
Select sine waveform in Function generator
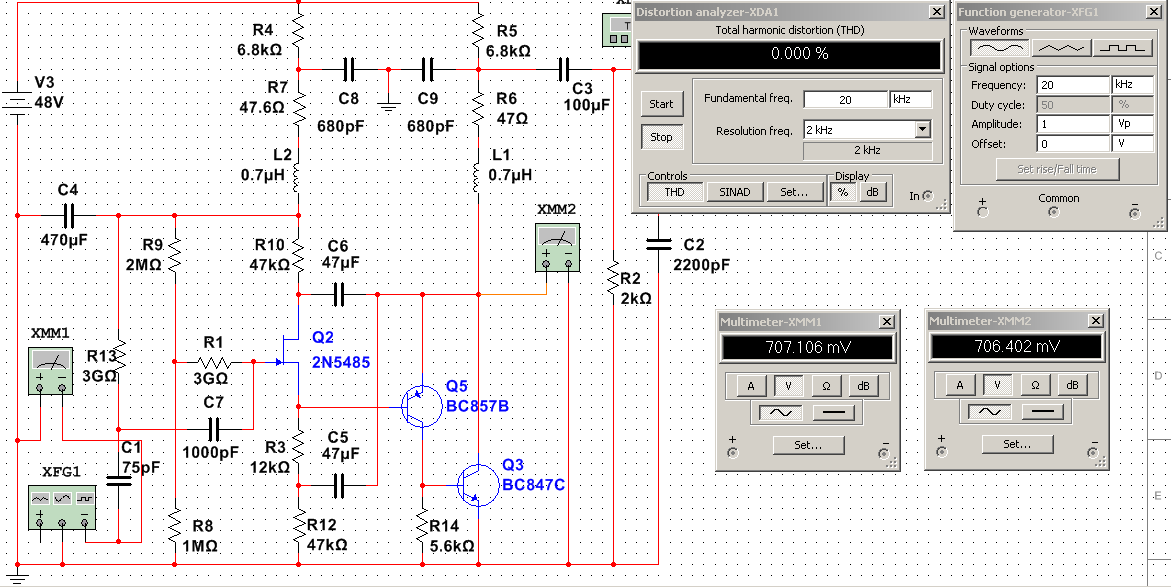point(999,47)
